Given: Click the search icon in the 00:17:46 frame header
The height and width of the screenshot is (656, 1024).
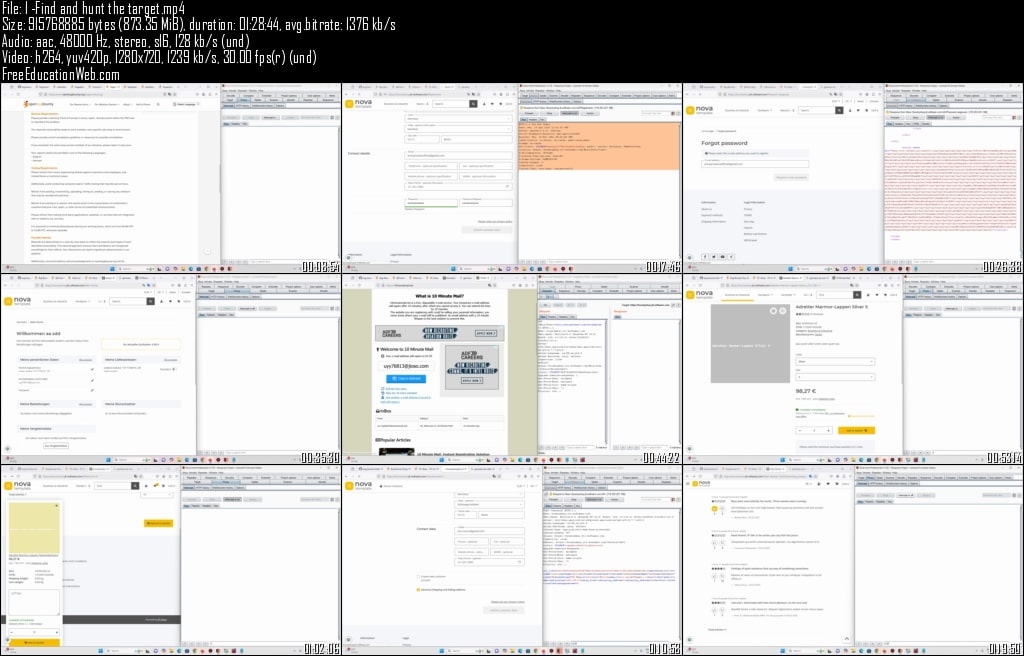Looking at the screenshot, I should [x=473, y=104].
